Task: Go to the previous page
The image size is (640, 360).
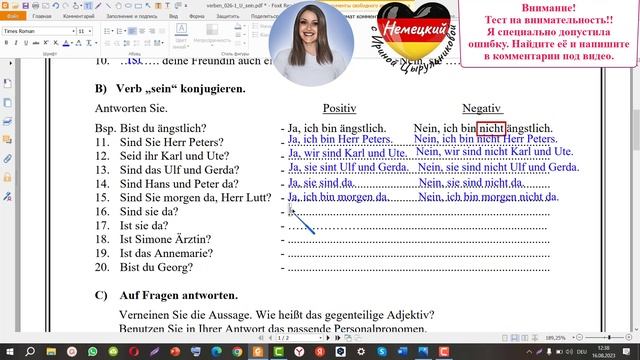Action: pos(270,338)
